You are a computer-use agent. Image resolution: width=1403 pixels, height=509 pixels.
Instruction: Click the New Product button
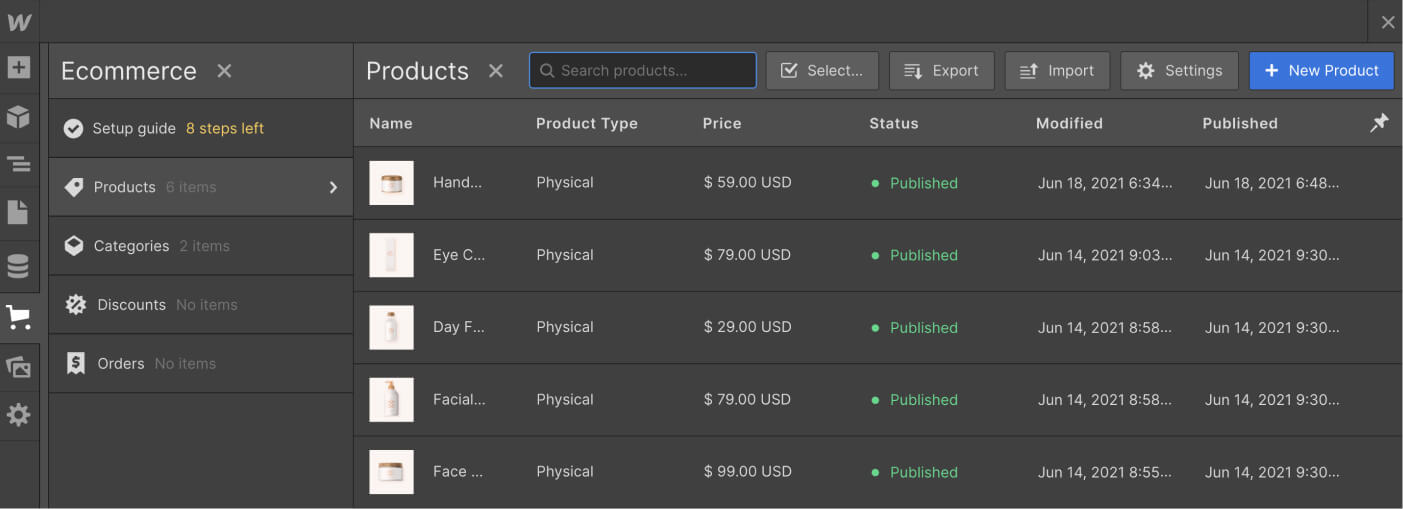pos(1321,71)
